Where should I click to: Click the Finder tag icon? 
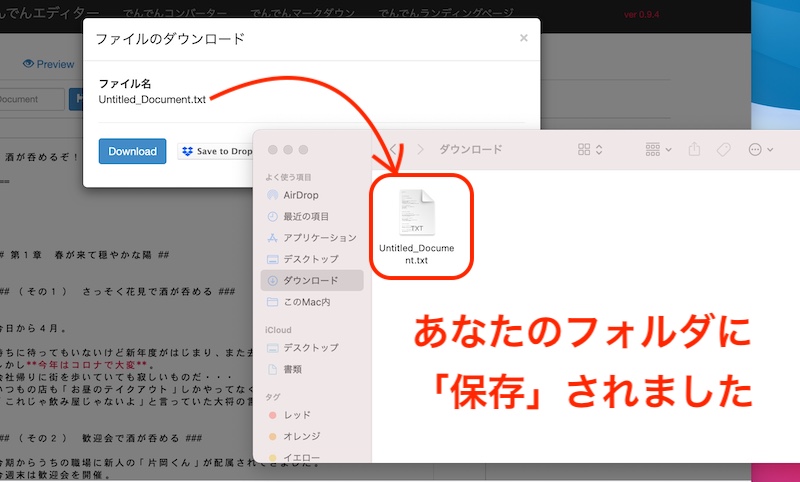(x=724, y=149)
